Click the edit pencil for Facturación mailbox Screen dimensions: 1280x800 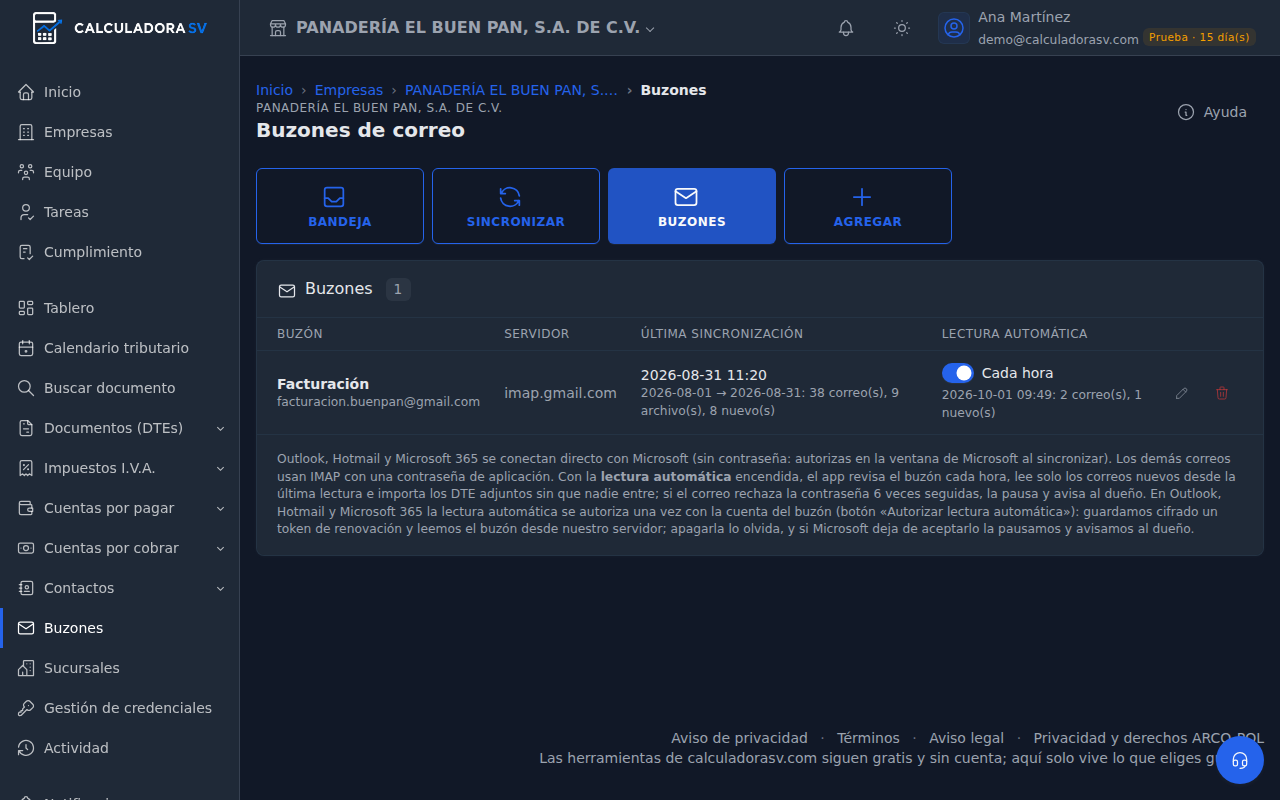[1182, 393]
